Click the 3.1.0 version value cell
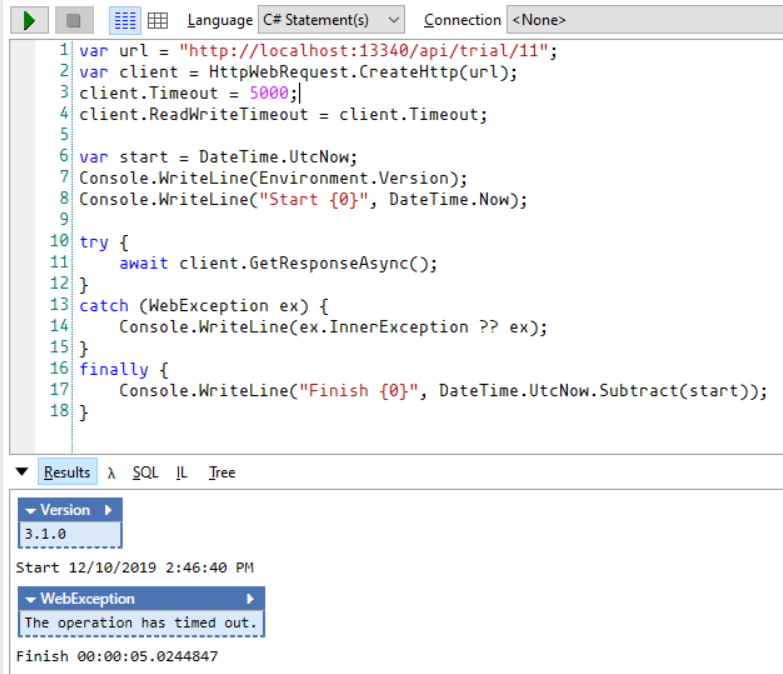This screenshot has width=783, height=674. (70, 534)
